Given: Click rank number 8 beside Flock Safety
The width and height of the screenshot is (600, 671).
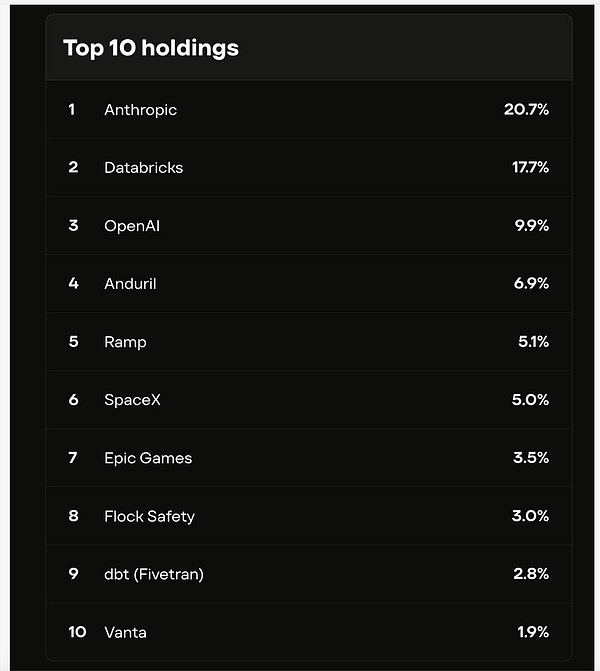Looking at the screenshot, I should coord(73,516).
